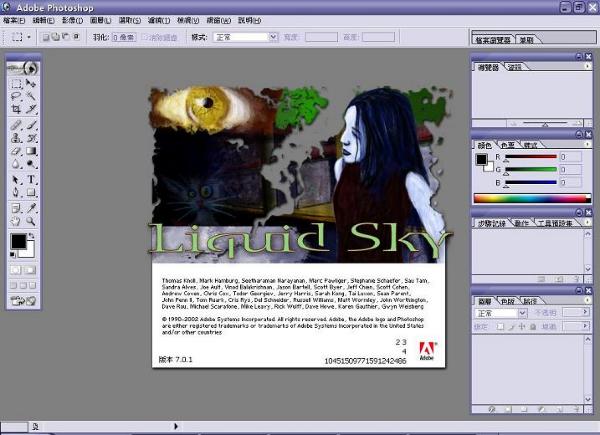Open the Layers opacity slider arrow

pyautogui.click(x=585, y=313)
